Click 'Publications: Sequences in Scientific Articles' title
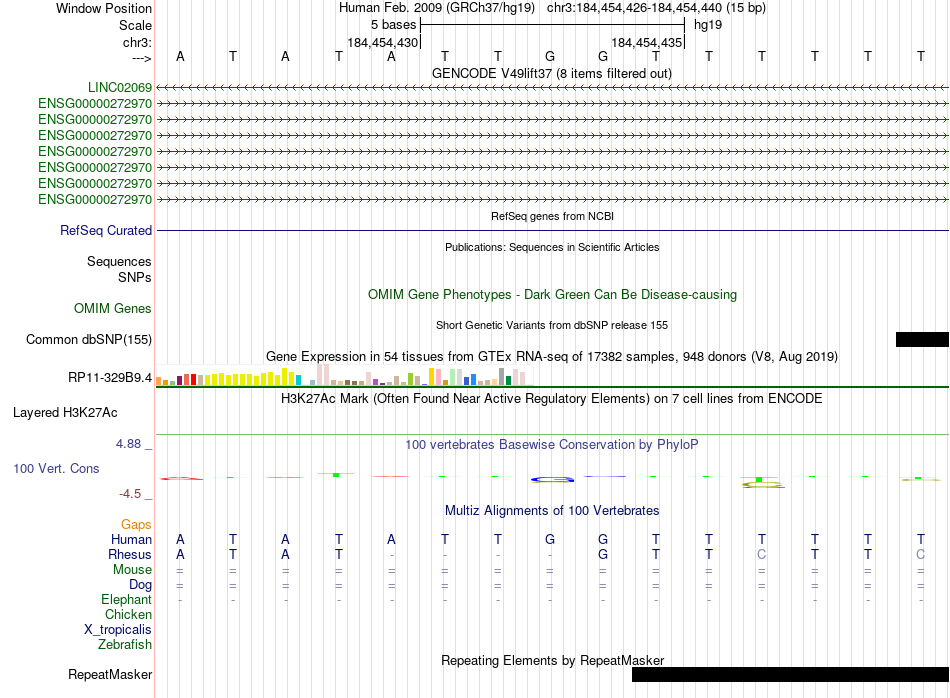 [x=552, y=247]
